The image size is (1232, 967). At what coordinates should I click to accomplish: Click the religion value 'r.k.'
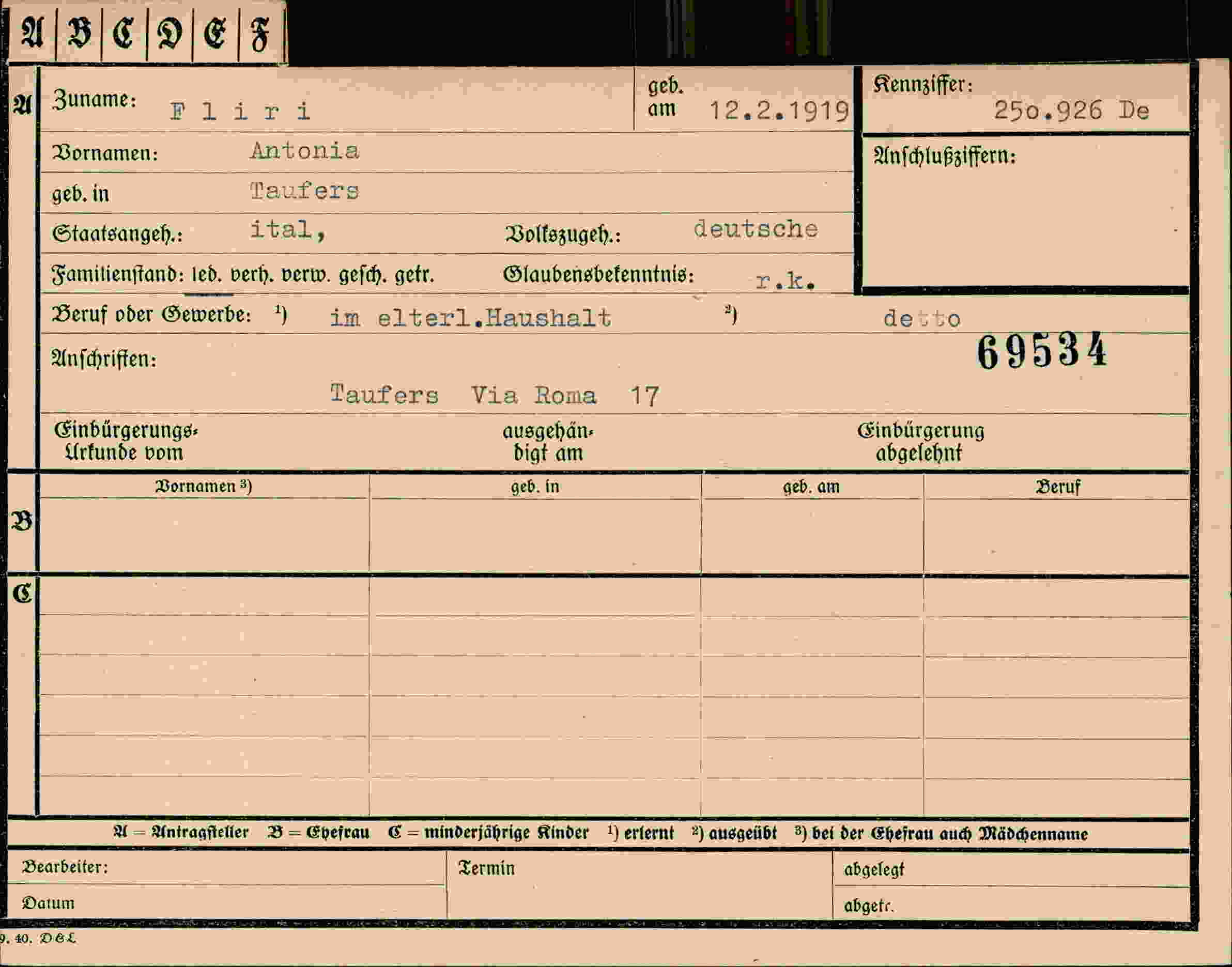tap(785, 281)
